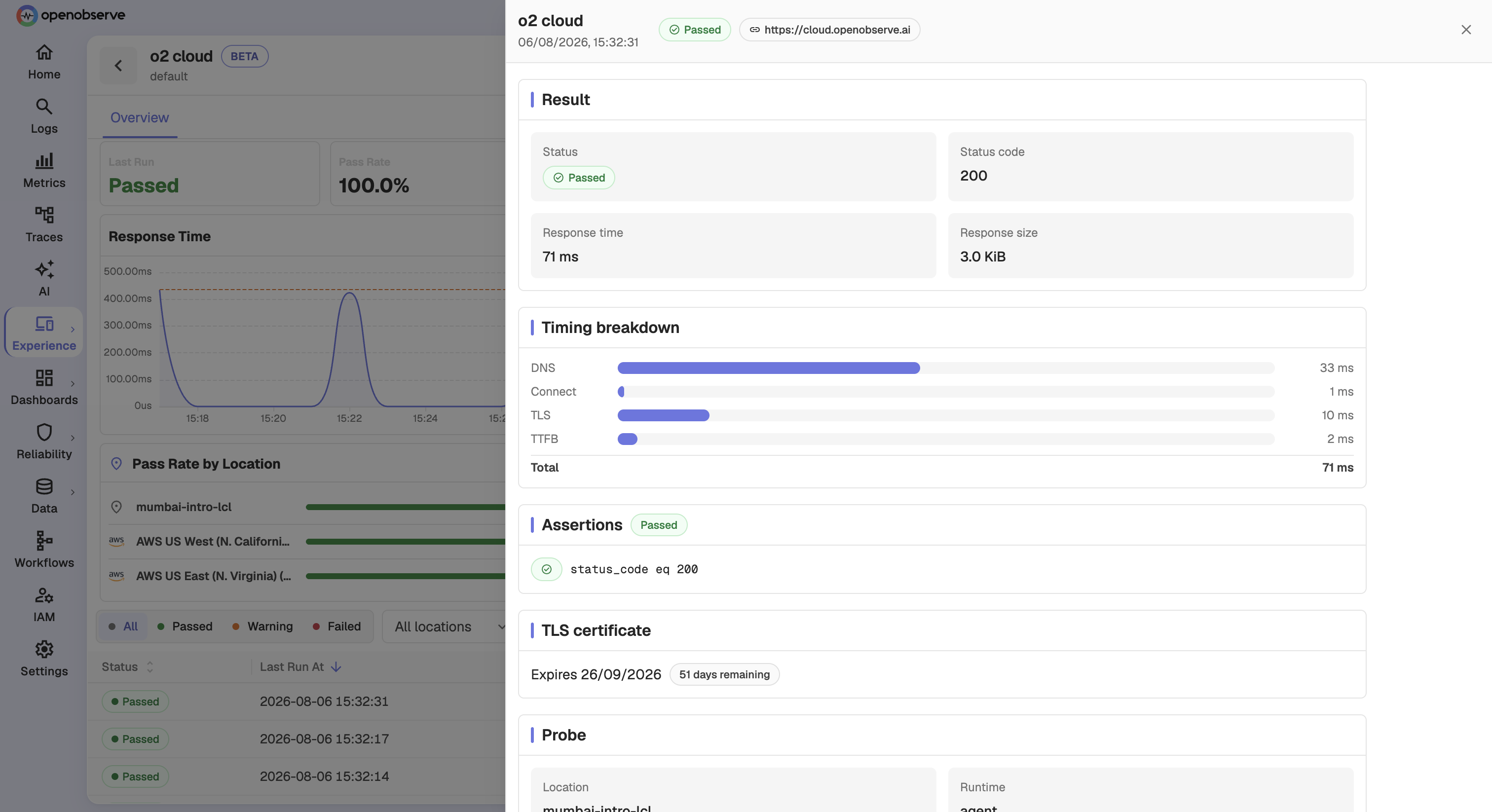Click the Passed badge in panel header
Image resolution: width=1492 pixels, height=812 pixels.
click(x=695, y=30)
